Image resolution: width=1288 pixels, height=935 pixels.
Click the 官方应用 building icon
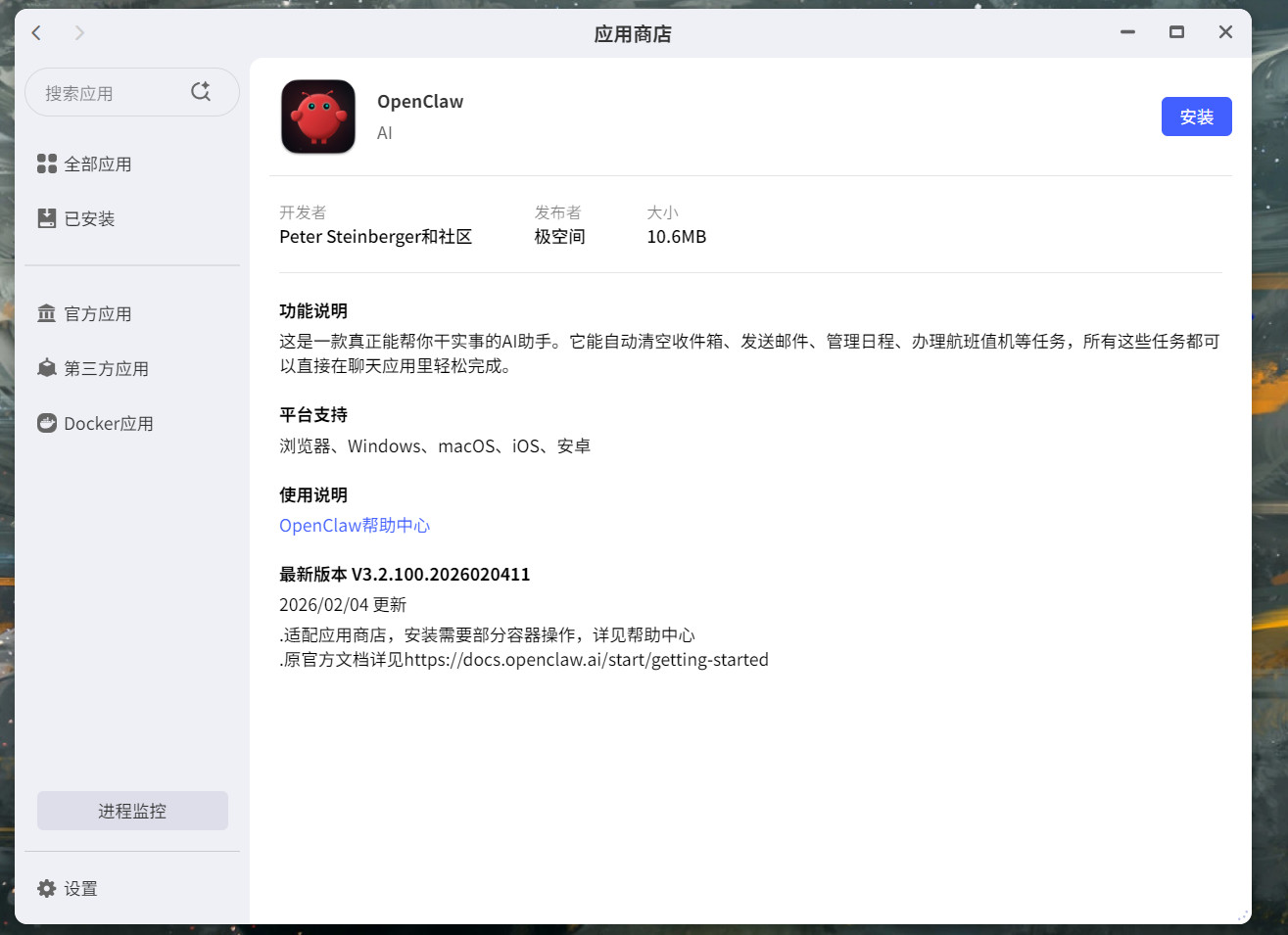coord(47,313)
